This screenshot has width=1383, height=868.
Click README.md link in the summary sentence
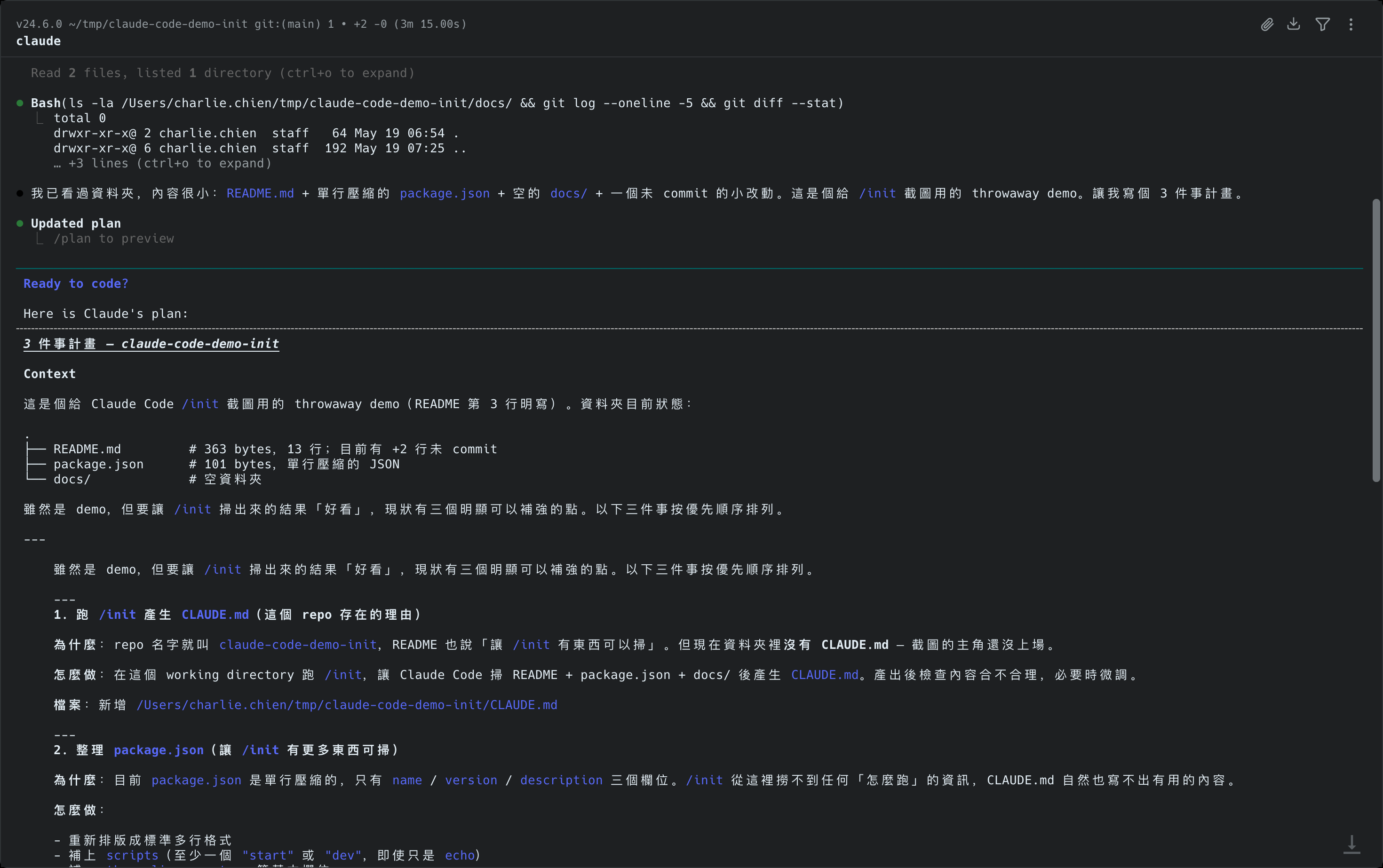point(260,193)
